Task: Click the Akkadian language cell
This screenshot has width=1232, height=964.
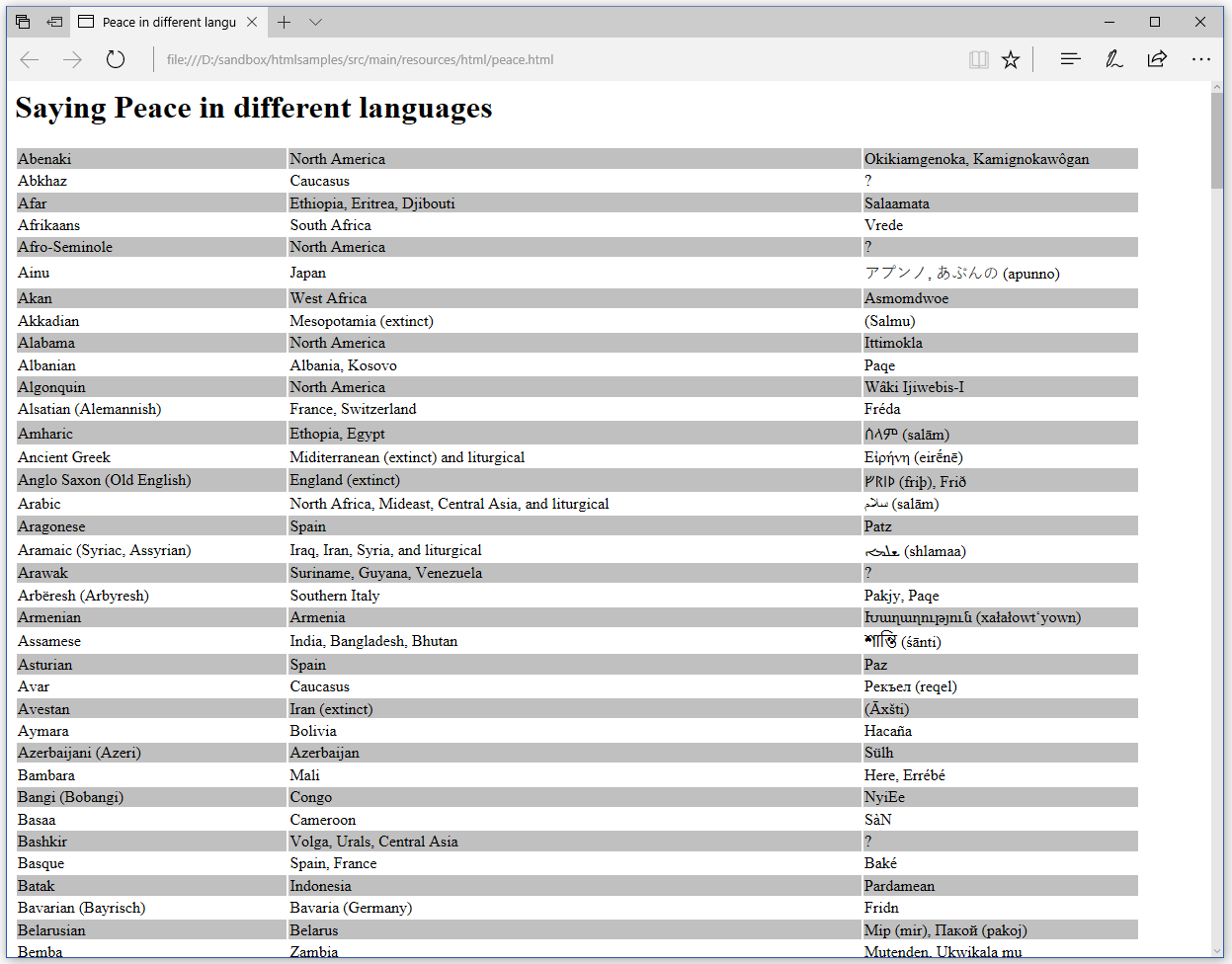Action: pyautogui.click(x=151, y=321)
